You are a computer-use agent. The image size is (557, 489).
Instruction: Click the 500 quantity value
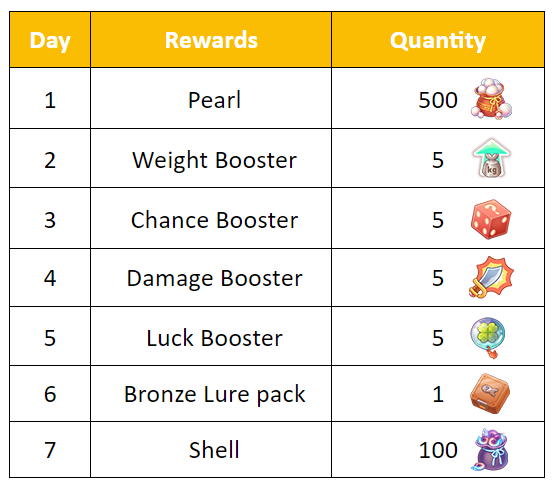coord(438,100)
